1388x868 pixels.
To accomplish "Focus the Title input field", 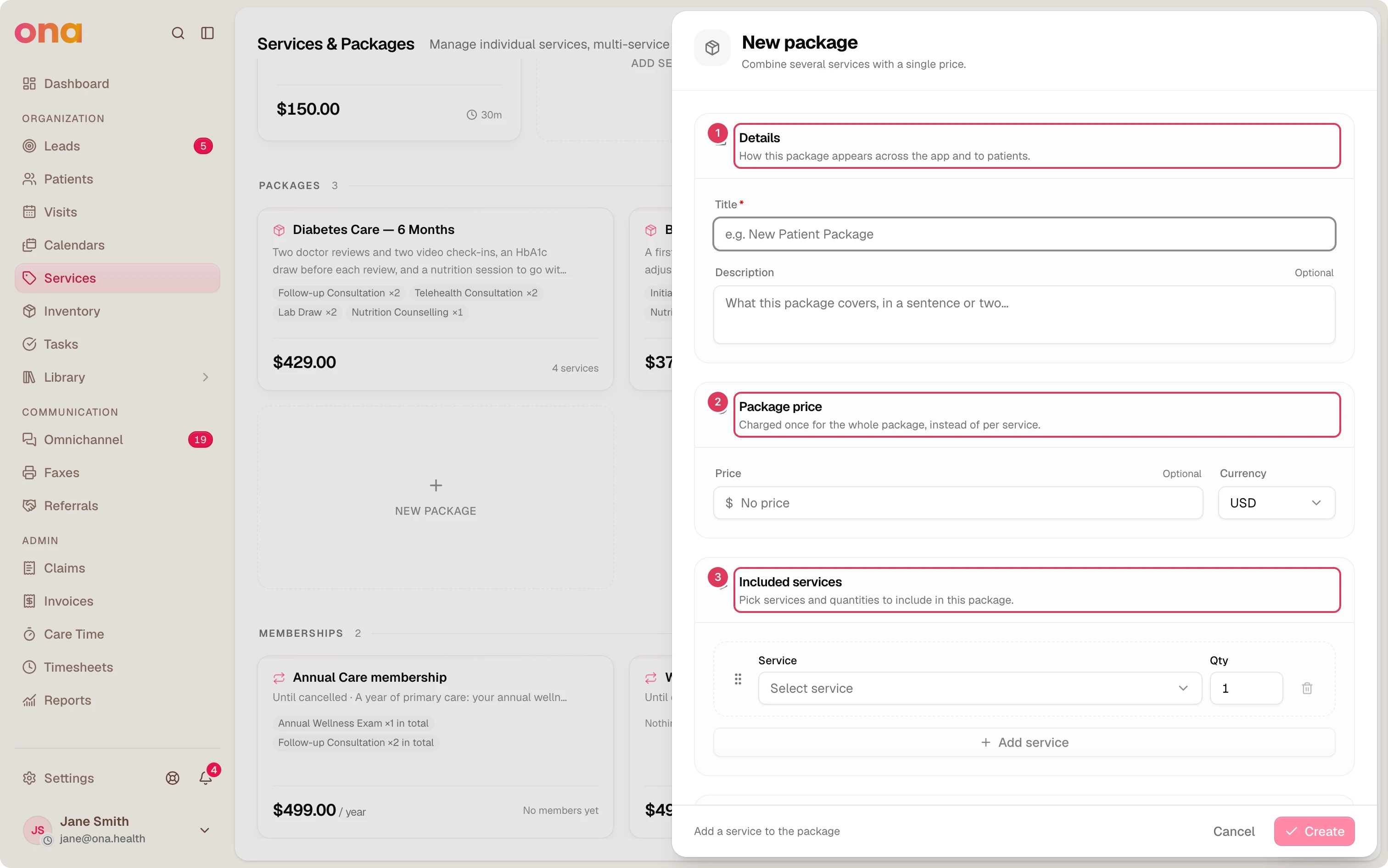I will pyautogui.click(x=1024, y=234).
